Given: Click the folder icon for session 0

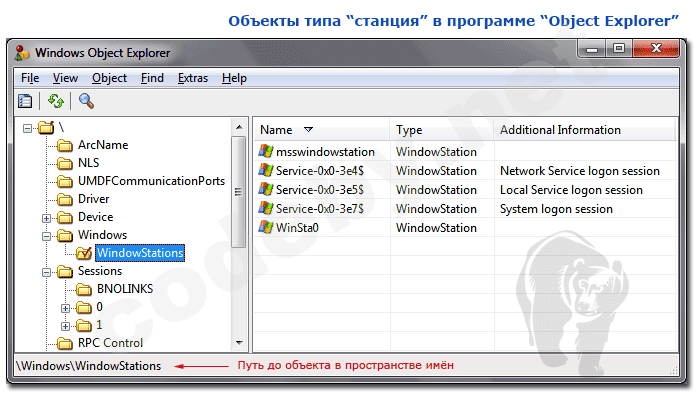Looking at the screenshot, I should tap(83, 307).
